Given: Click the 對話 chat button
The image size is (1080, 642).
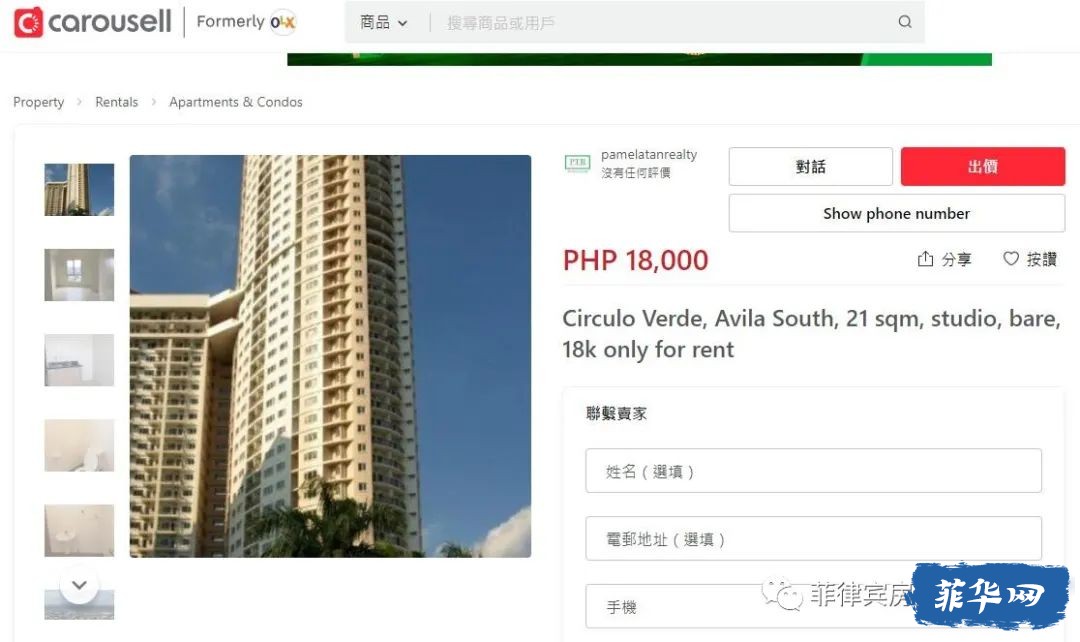Looking at the screenshot, I should (x=811, y=167).
